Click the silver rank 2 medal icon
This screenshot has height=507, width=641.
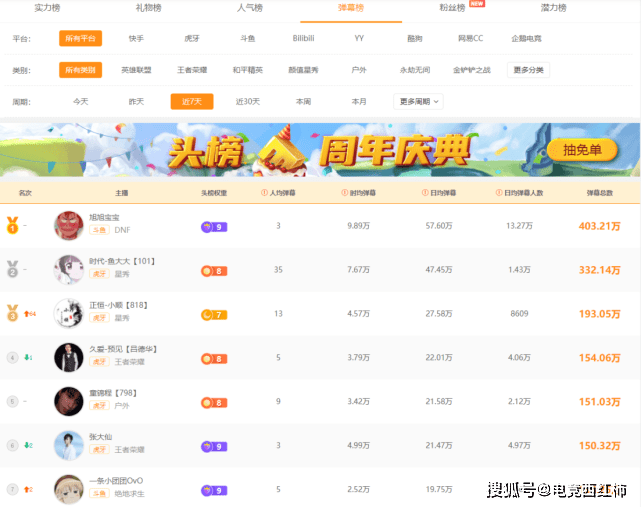point(13,269)
